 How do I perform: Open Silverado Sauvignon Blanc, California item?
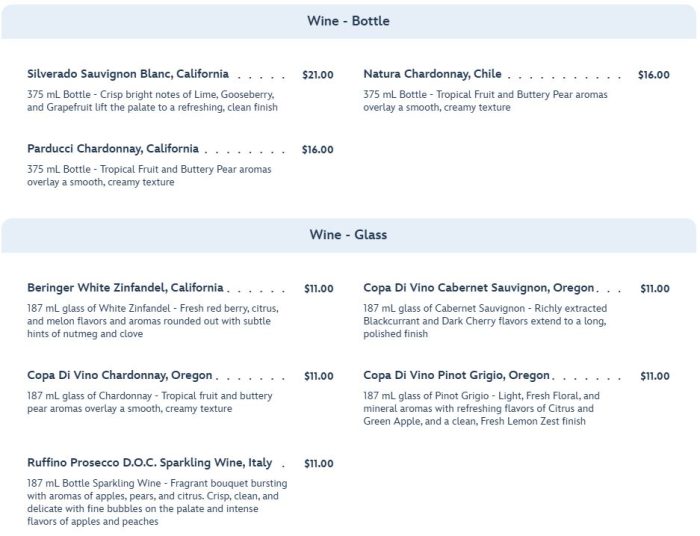tap(128, 74)
